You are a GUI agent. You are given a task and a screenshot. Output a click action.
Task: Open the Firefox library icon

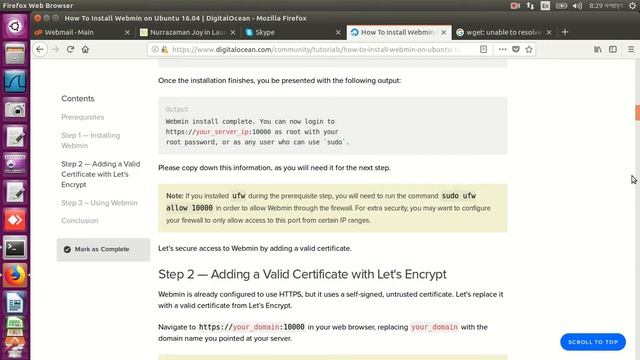598,49
